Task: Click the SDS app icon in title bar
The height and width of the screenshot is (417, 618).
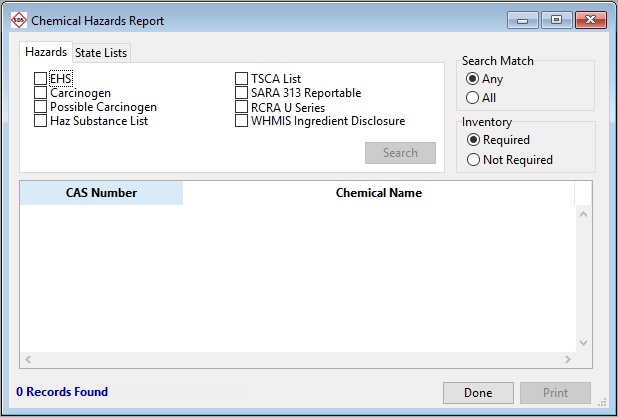Action: (17, 20)
